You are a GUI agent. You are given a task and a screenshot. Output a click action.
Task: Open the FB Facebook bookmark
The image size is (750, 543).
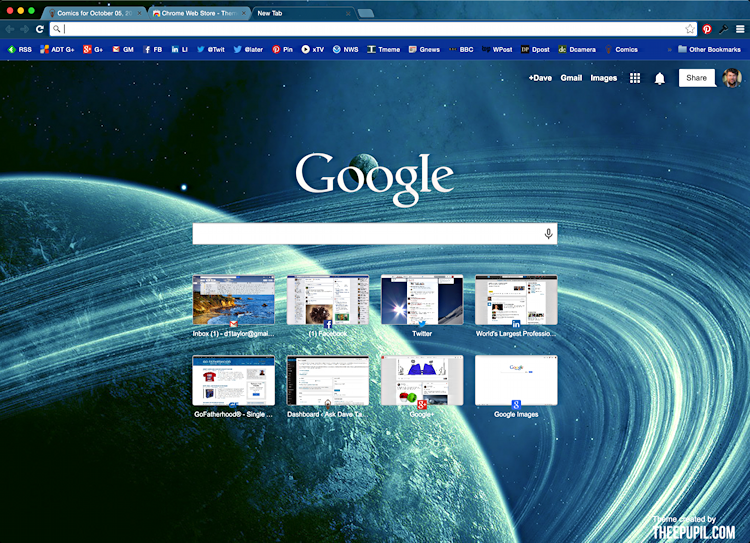click(153, 49)
